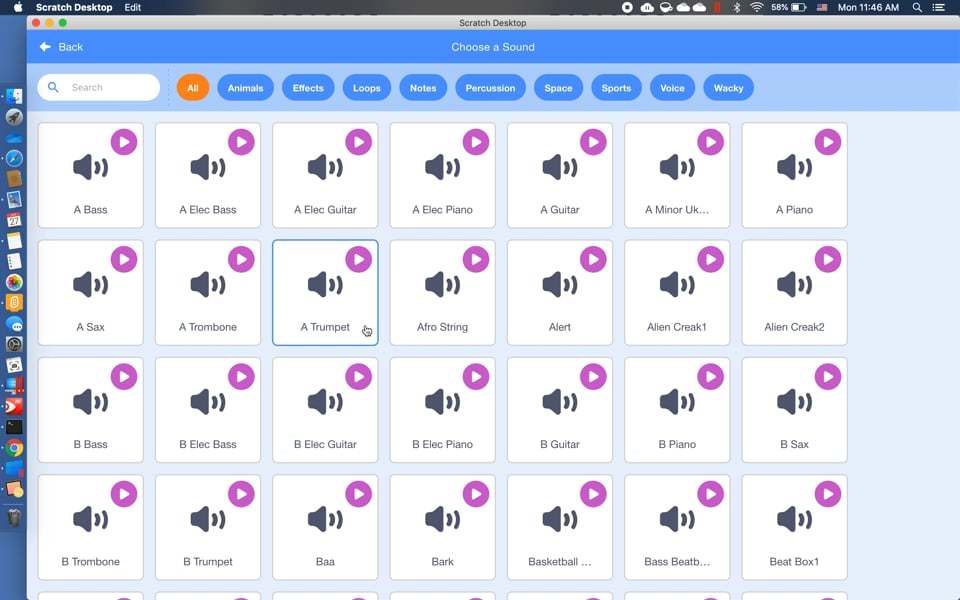The image size is (960, 600).
Task: Click inside the Search field
Action: coord(105,88)
